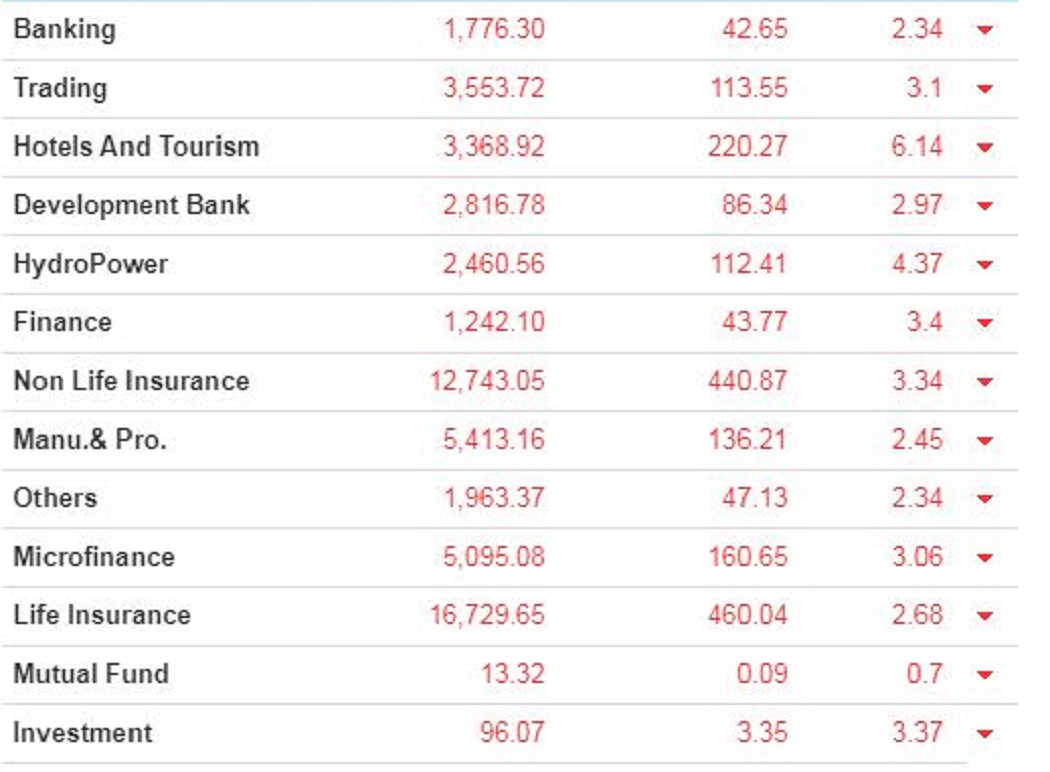The height and width of the screenshot is (772, 1050).
Task: Click the down arrow in Life Insurance row
Action: click(x=985, y=616)
